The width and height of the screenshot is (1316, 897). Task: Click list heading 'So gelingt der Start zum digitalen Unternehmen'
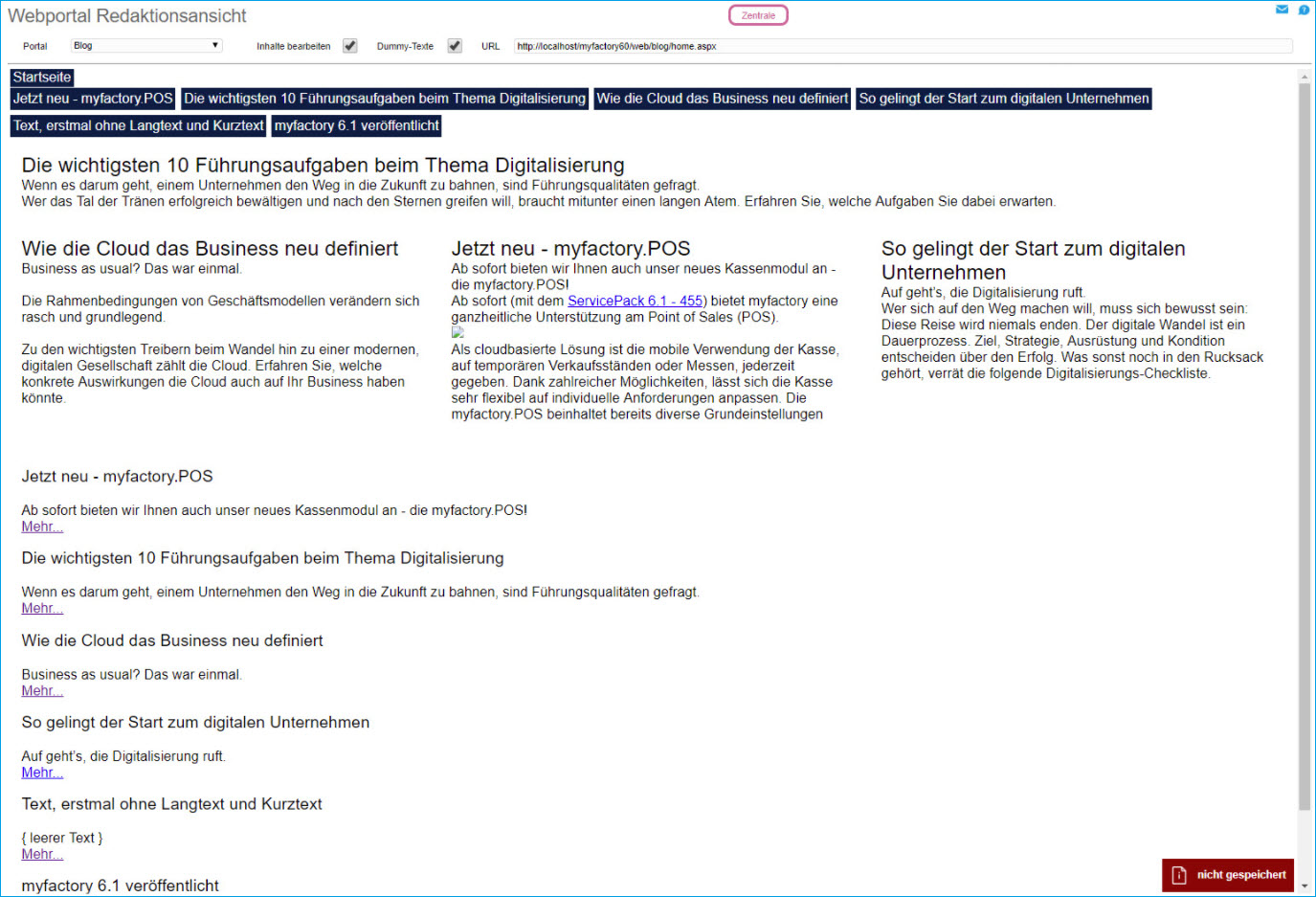[x=196, y=722]
